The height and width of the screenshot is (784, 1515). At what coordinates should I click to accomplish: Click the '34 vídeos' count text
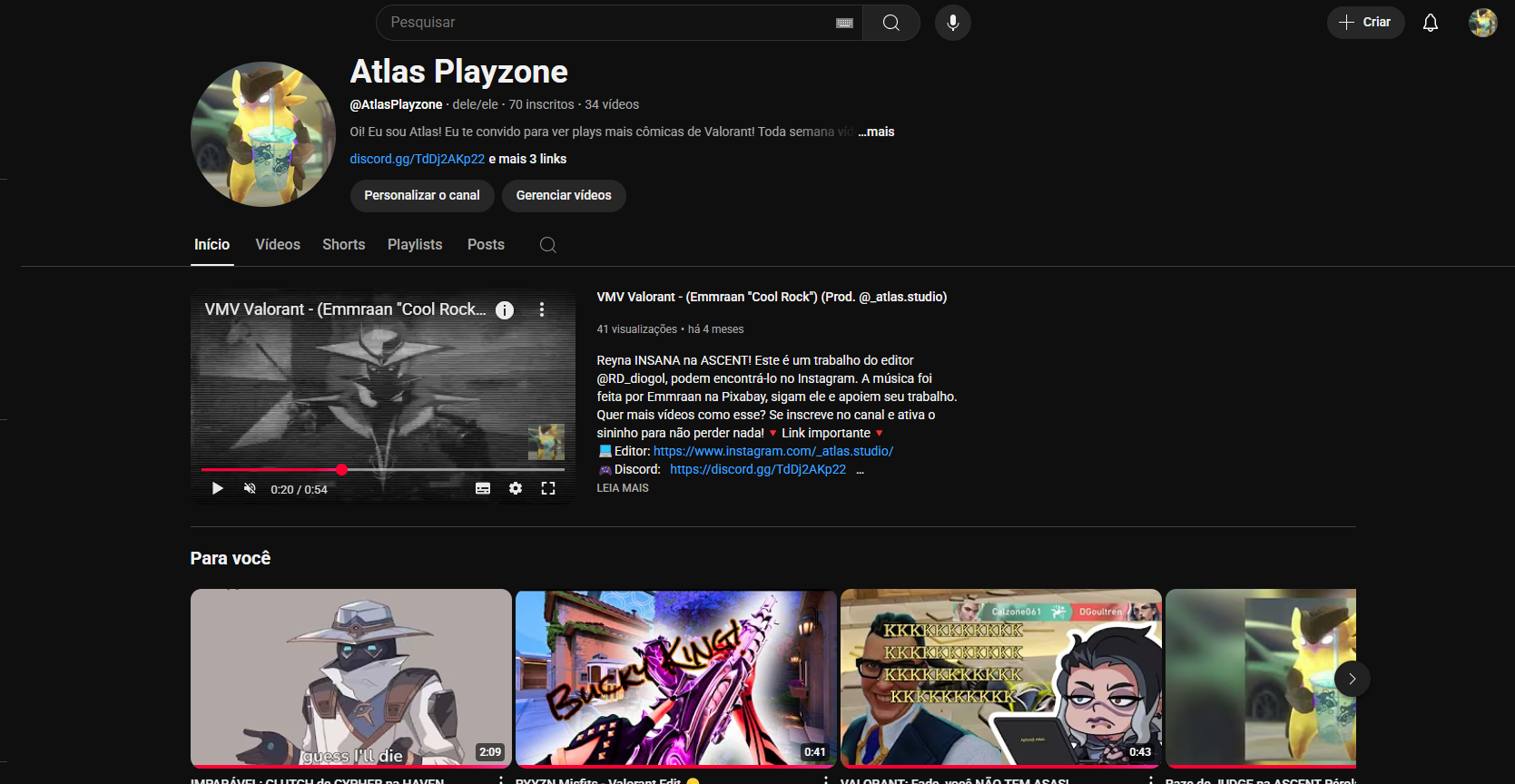click(x=612, y=104)
